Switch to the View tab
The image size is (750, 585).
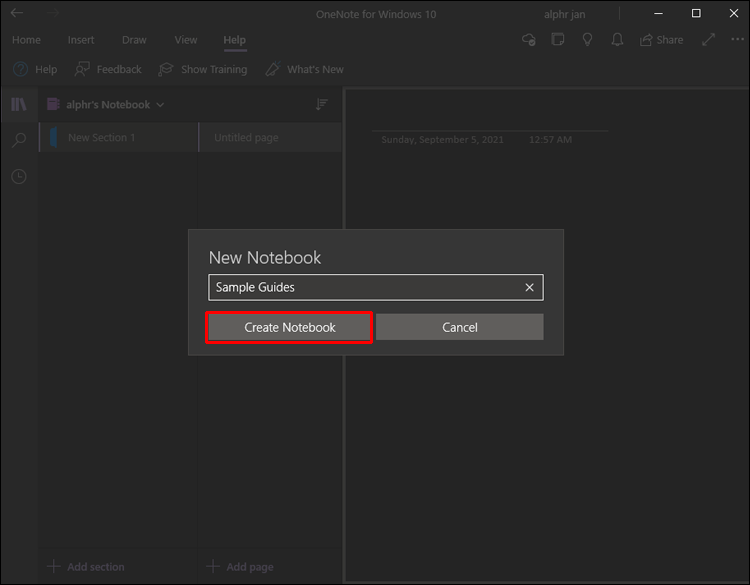(x=186, y=40)
